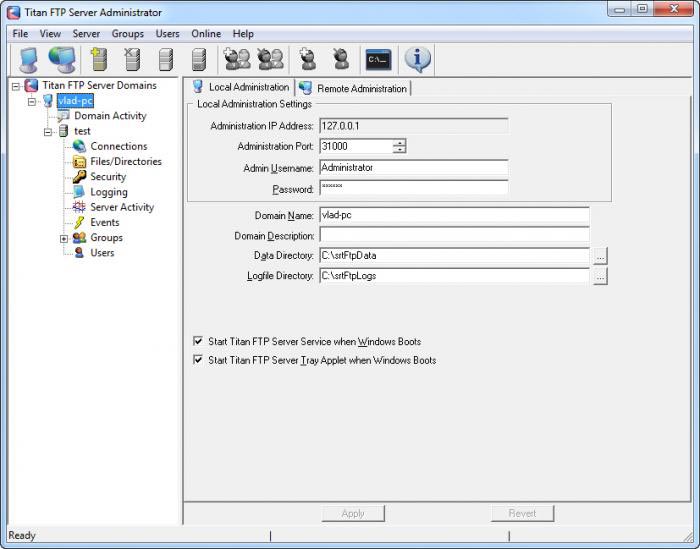Increase the Administration Port value
This screenshot has width=700, height=549.
pos(400,142)
